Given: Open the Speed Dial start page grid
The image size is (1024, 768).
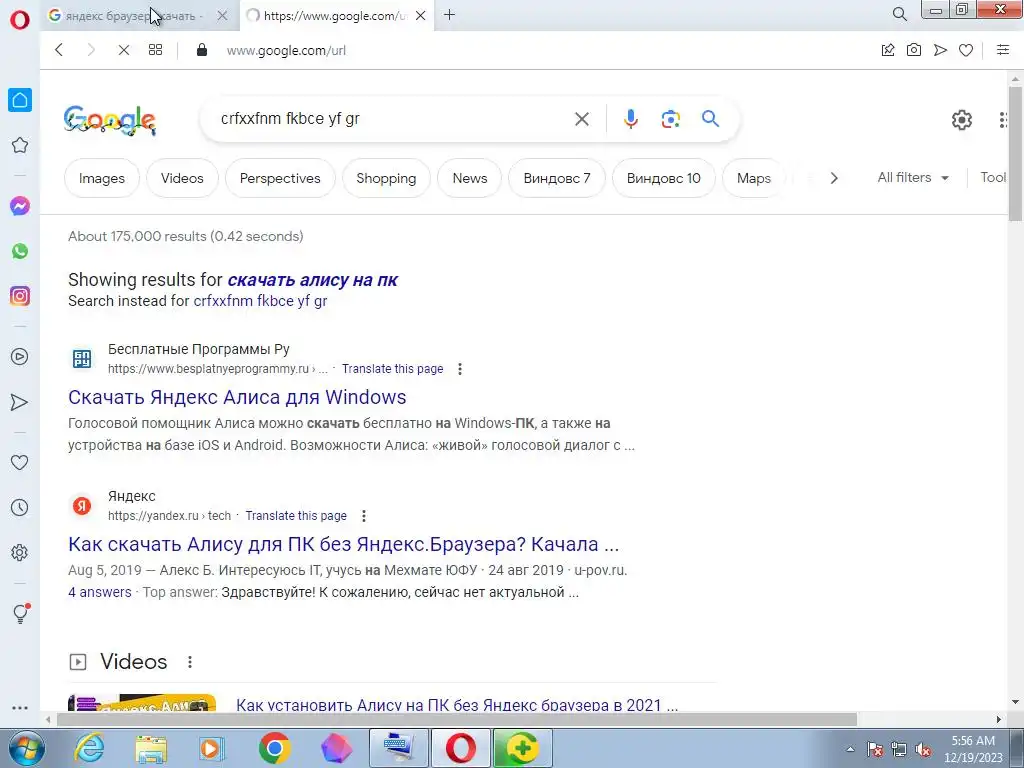Looking at the screenshot, I should point(155,50).
